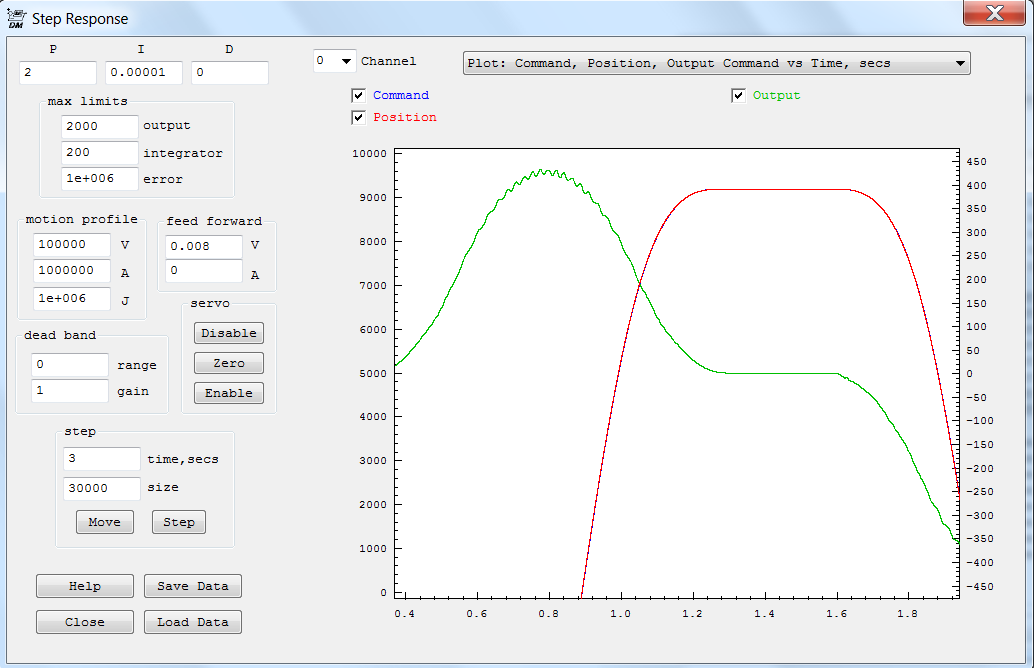The height and width of the screenshot is (668, 1034).
Task: Expand the Plot type dropdown
Action: coord(716,63)
